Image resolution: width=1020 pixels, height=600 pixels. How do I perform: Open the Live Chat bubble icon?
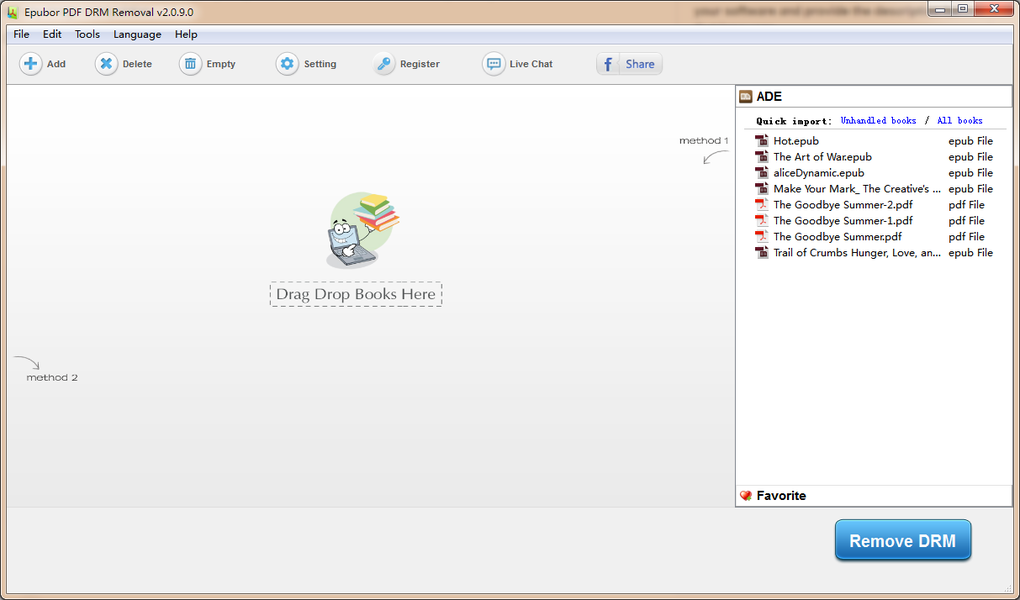point(494,64)
